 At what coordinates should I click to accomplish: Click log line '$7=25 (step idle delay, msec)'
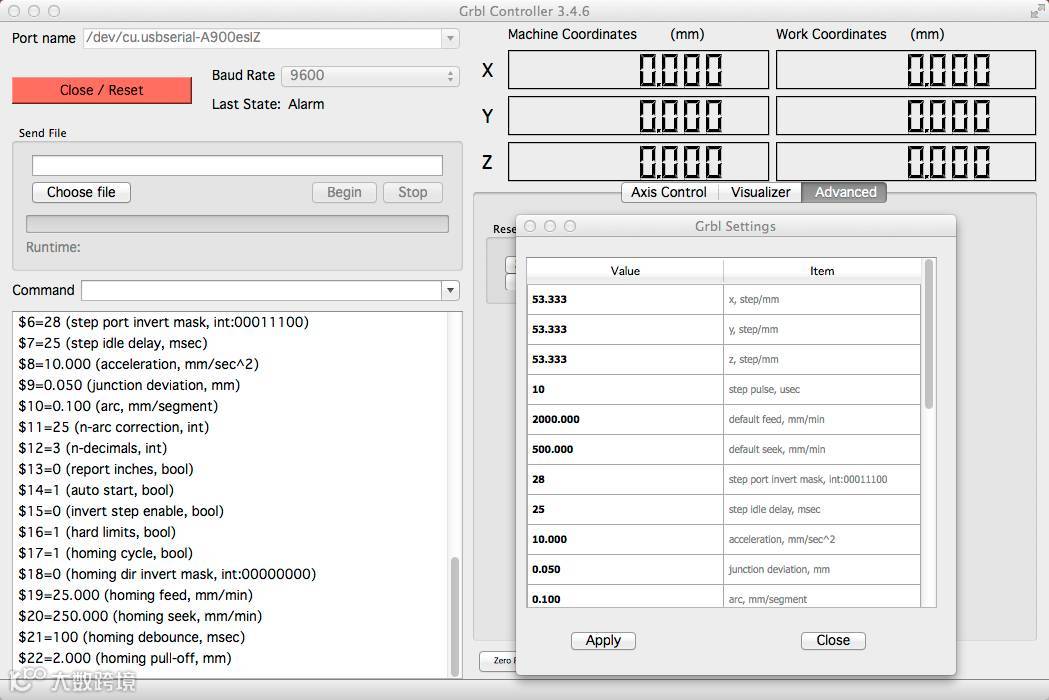click(x=113, y=343)
